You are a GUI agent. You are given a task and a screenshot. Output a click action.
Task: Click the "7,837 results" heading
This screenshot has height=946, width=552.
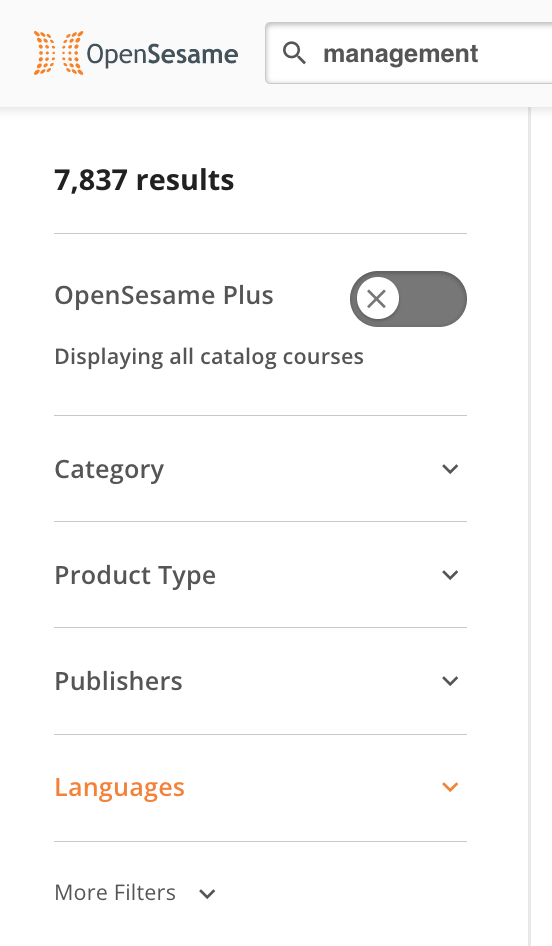tap(144, 180)
